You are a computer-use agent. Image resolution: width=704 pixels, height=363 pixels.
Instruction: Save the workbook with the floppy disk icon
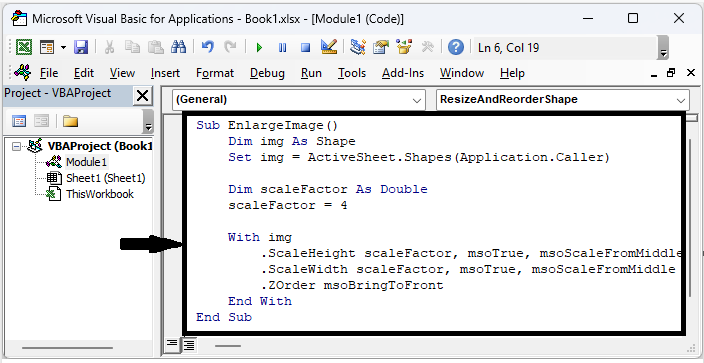(81, 47)
